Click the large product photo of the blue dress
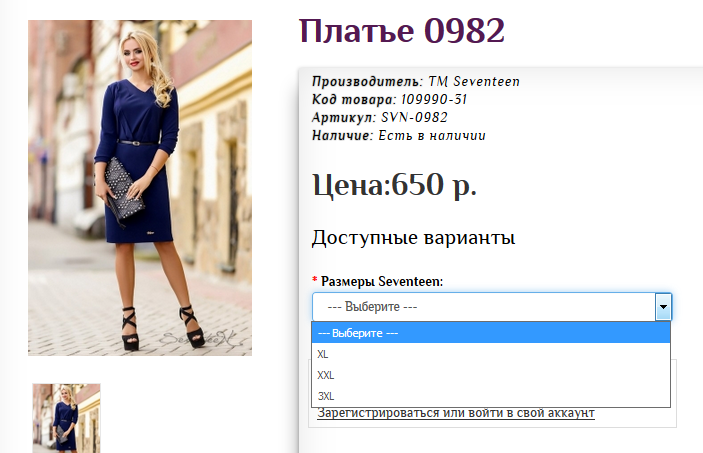This screenshot has height=453, width=703. pos(140,188)
